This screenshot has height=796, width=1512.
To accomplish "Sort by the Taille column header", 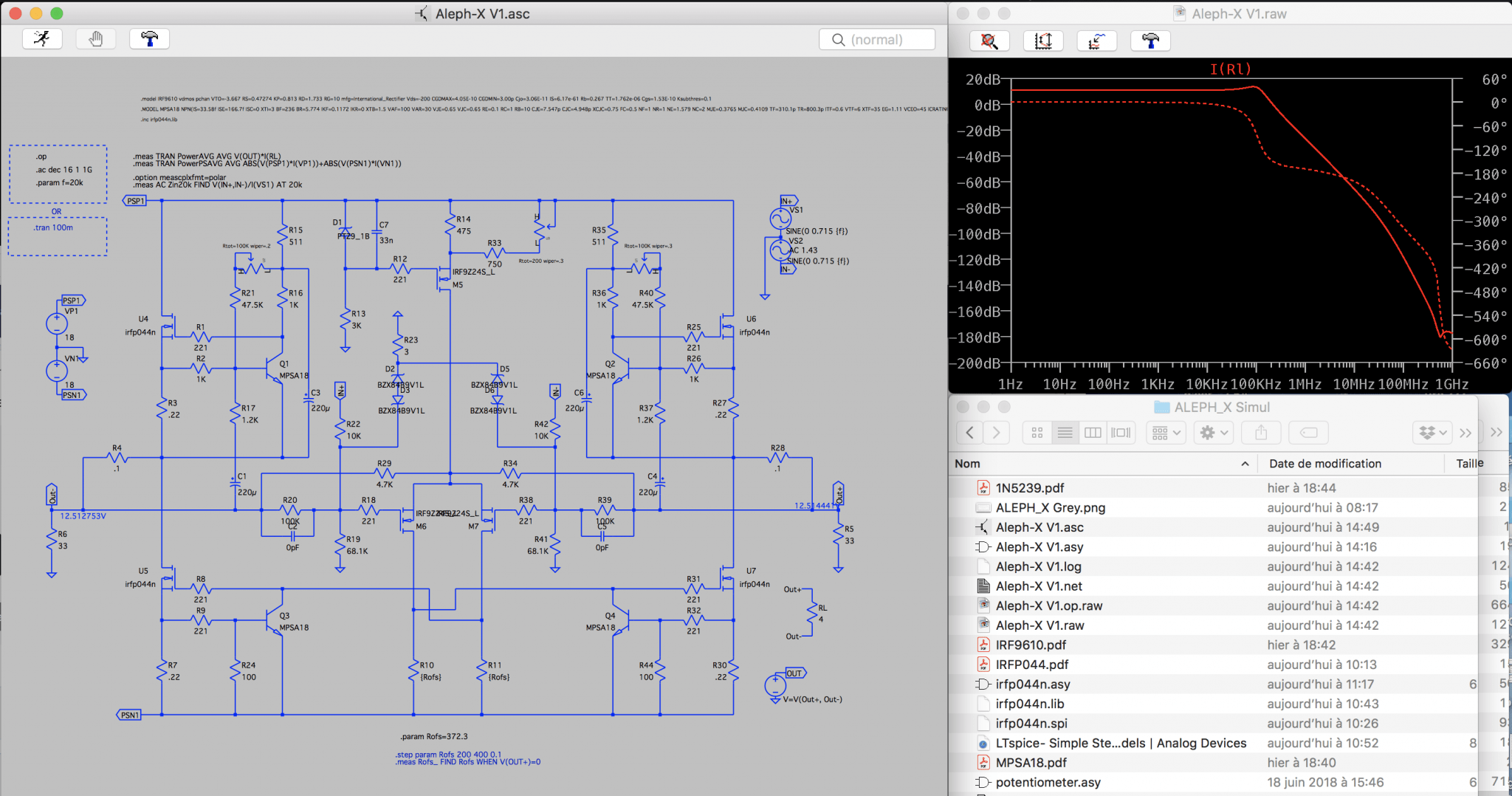I will pyautogui.click(x=1469, y=464).
